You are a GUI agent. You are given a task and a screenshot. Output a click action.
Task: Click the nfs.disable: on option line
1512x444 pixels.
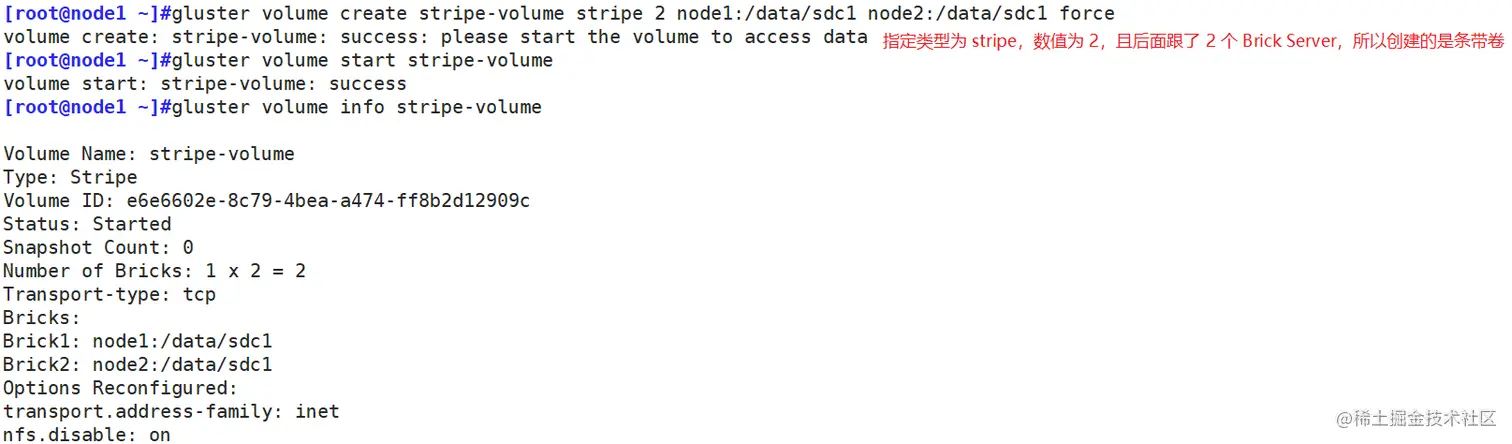[x=87, y=434]
